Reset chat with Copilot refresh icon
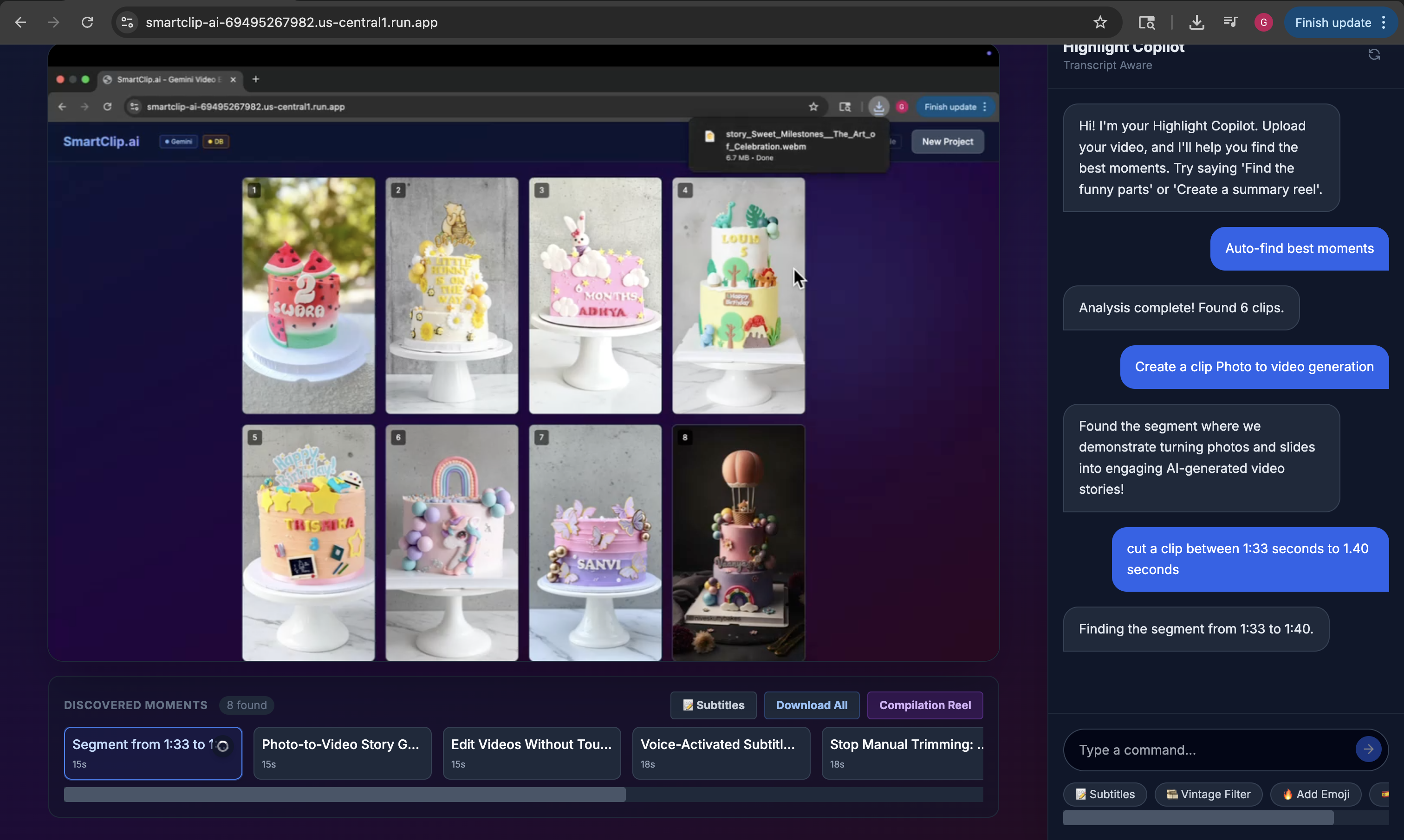The image size is (1404, 840). click(x=1374, y=54)
